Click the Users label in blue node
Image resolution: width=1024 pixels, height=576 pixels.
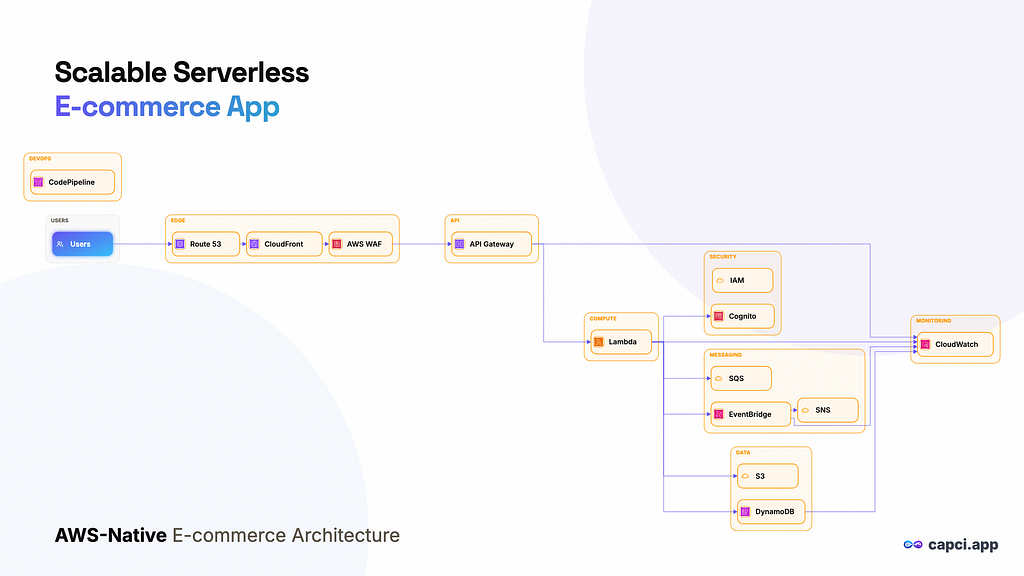(x=80, y=244)
